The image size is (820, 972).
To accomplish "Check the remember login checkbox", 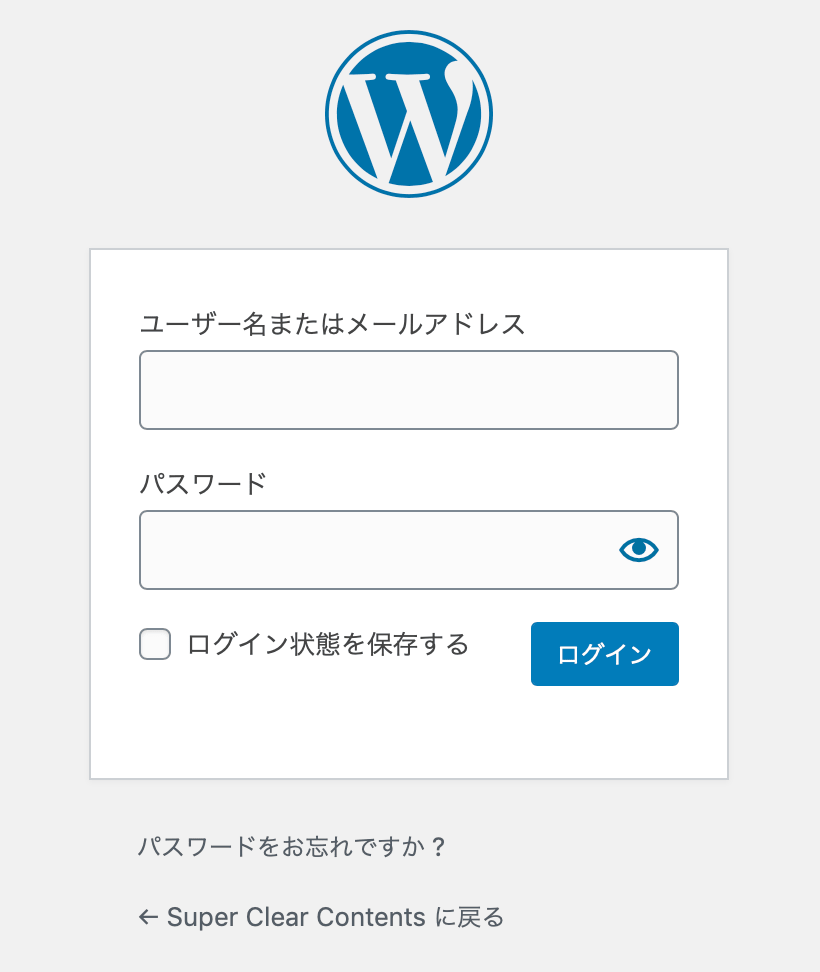I will (154, 645).
